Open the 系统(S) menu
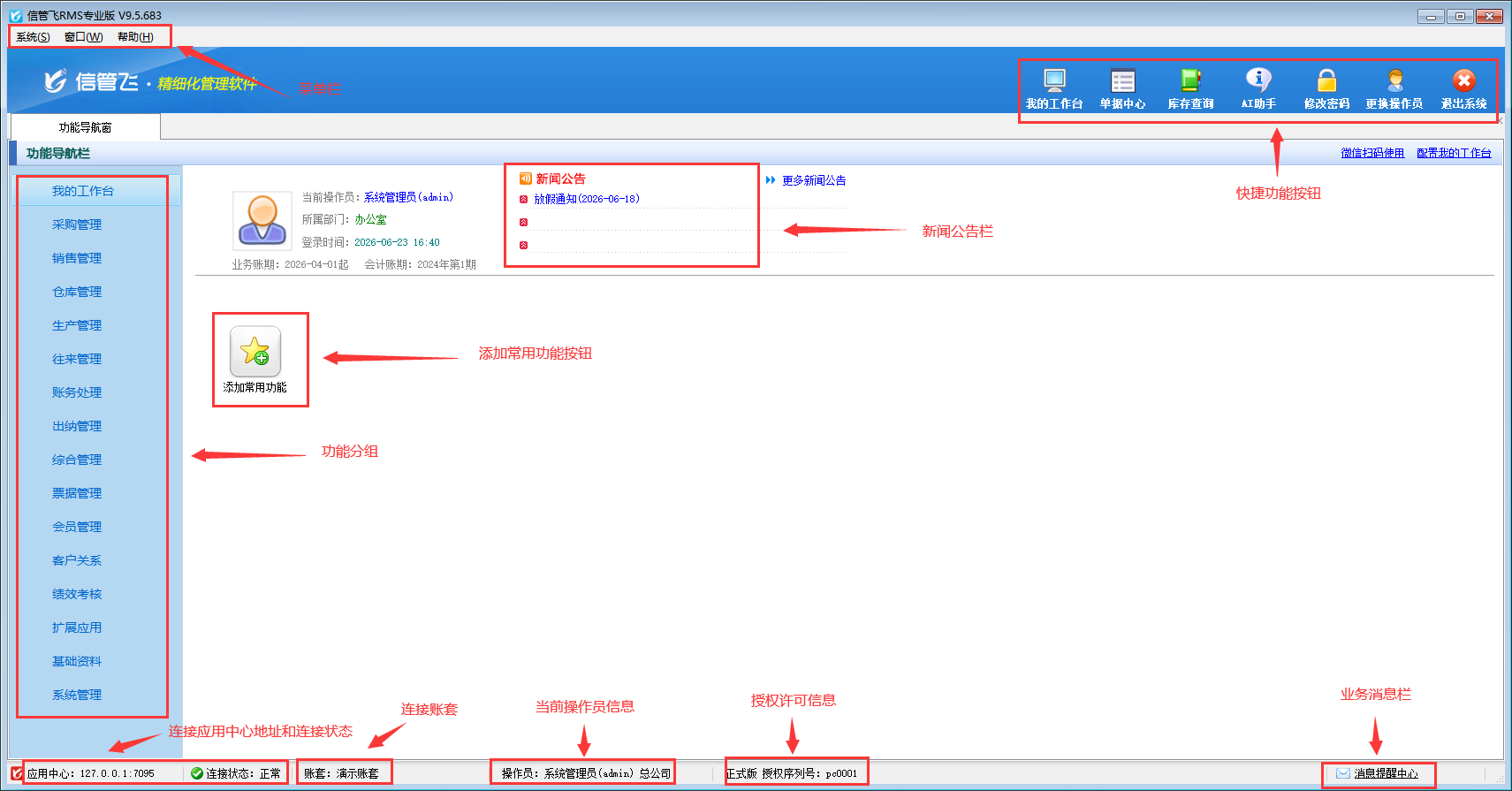This screenshot has width=1512, height=791. pos(33,37)
